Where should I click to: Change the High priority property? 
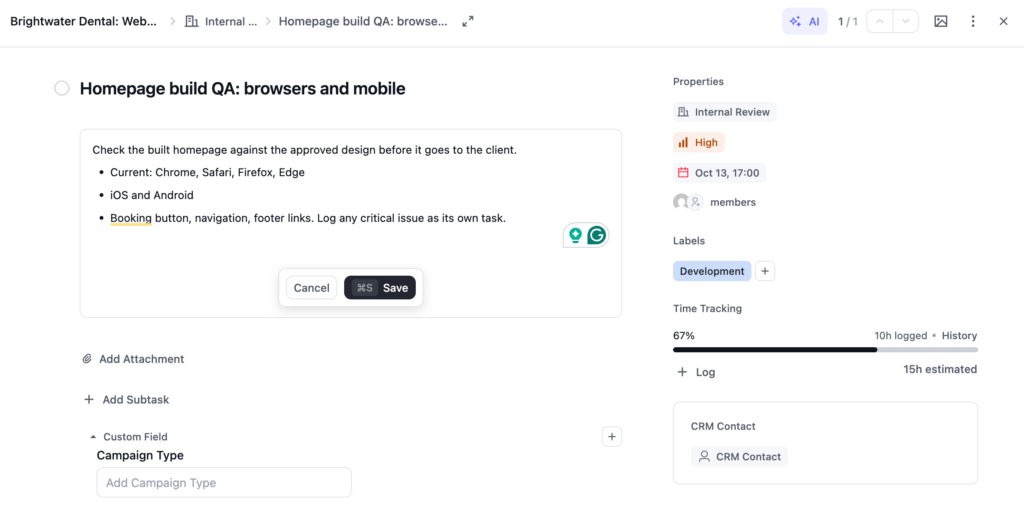click(699, 142)
